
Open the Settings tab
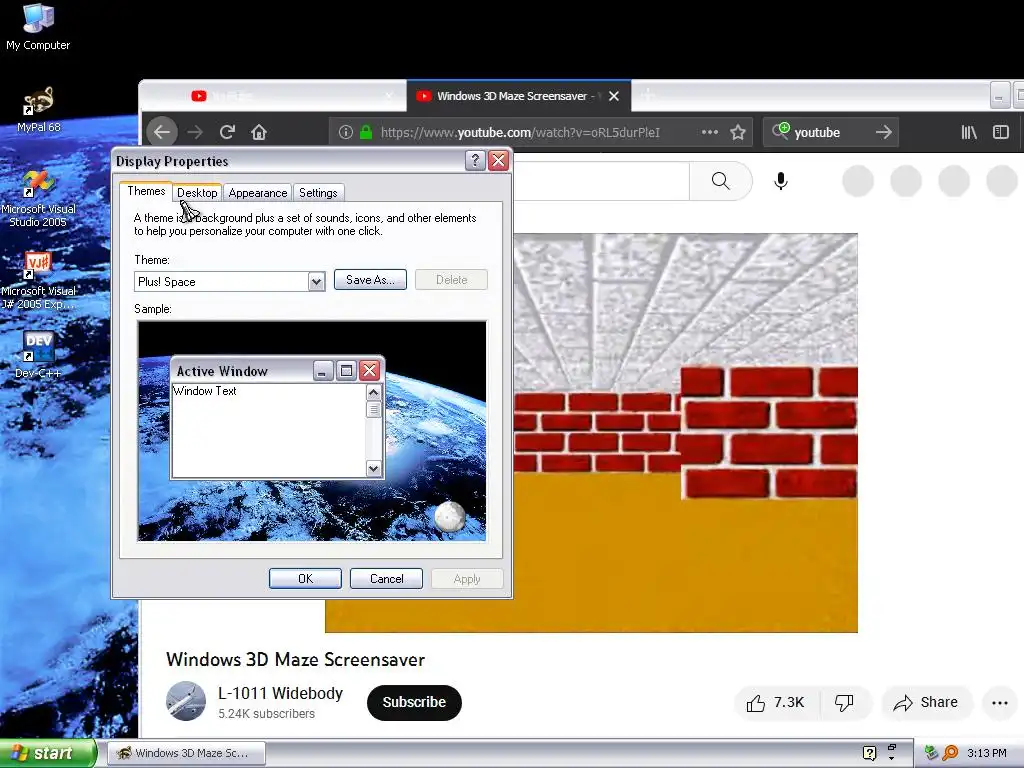(318, 193)
